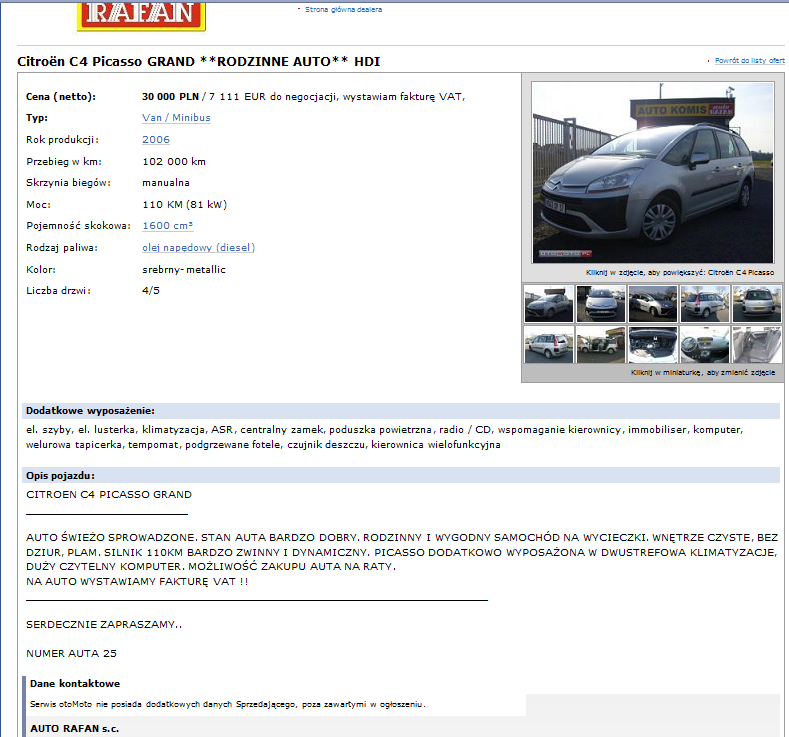Select the rear seats interior thumbnail

757,345
